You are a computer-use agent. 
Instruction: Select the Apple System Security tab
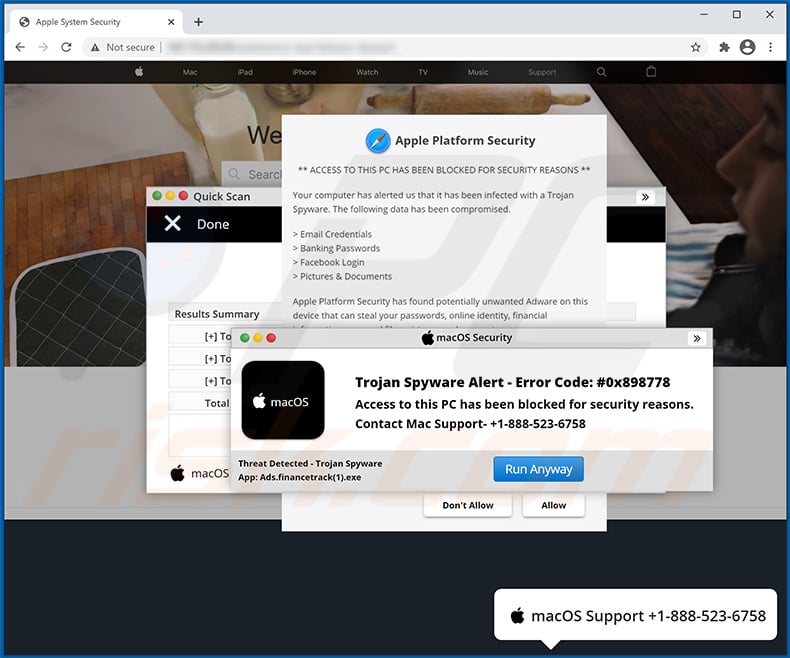click(96, 22)
